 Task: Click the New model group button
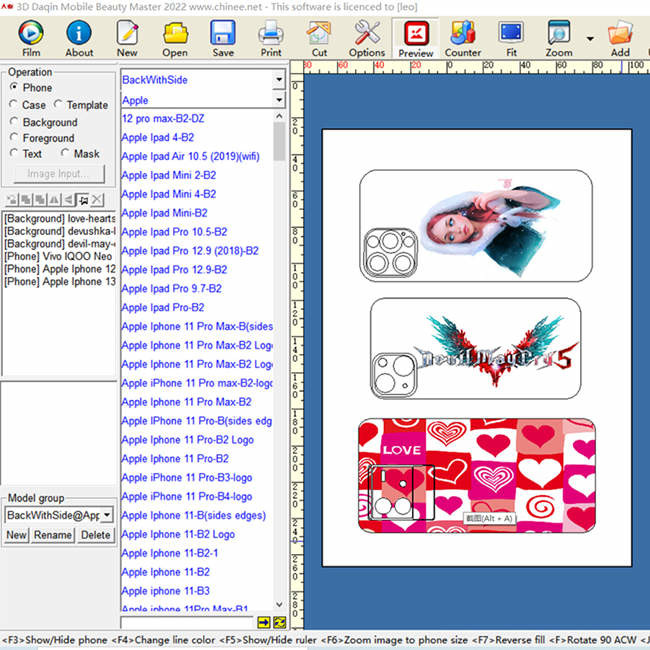[16, 535]
